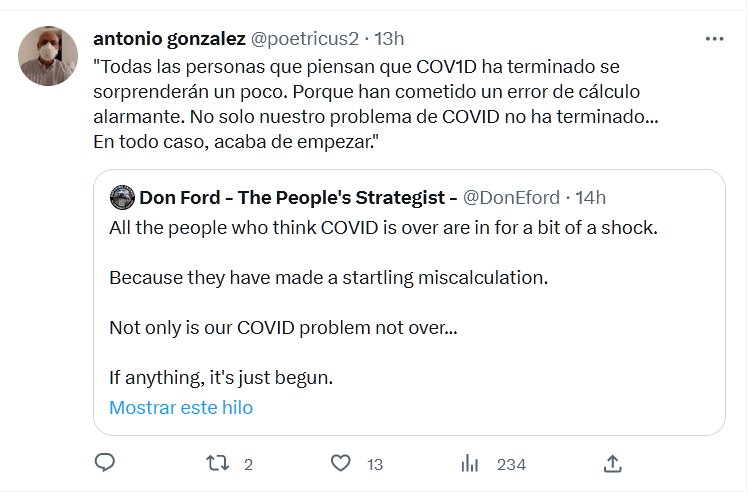Click the retweet arrows icon
This screenshot has width=748, height=494.
217,463
